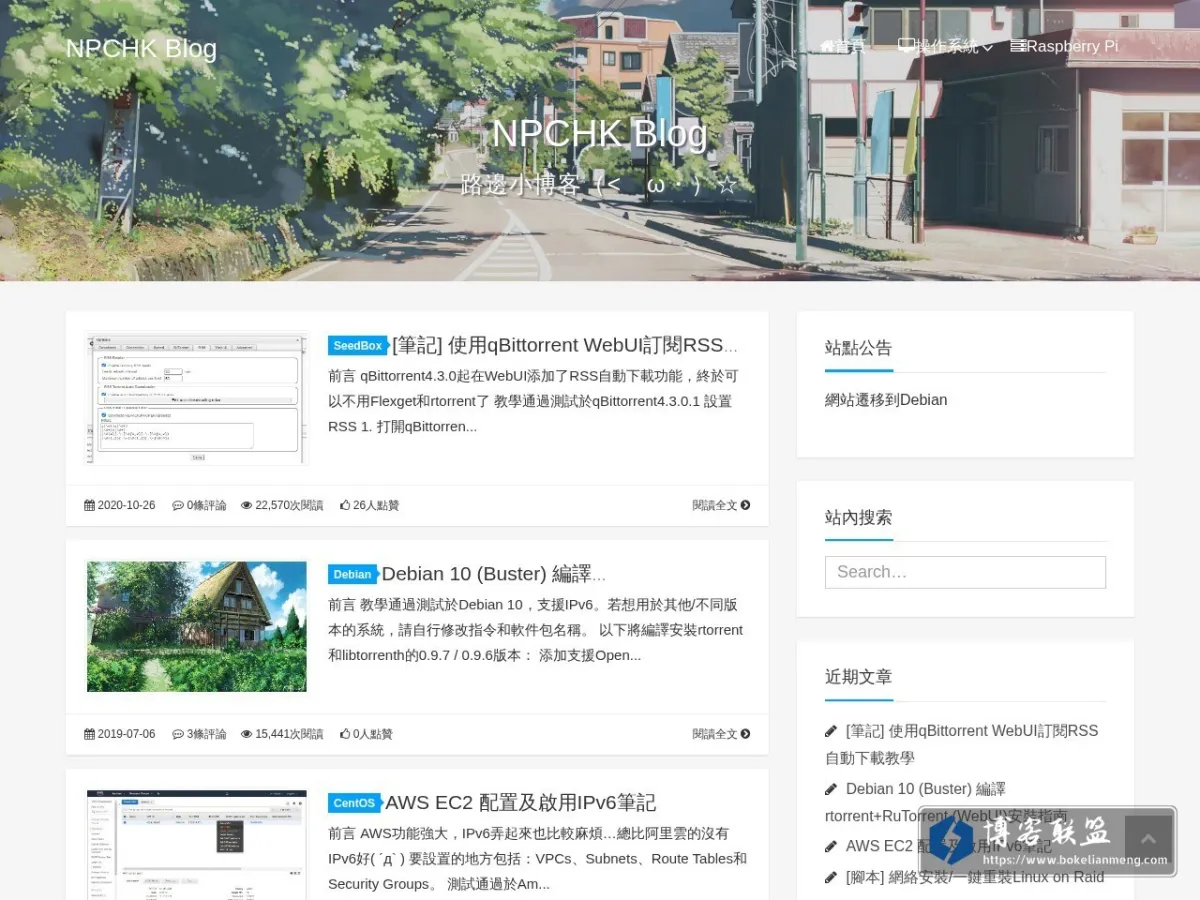Image resolution: width=1200 pixels, height=900 pixels.
Task: Open recent post [腳本] 網絡安裝 Linux on Raid
Action: click(x=975, y=877)
